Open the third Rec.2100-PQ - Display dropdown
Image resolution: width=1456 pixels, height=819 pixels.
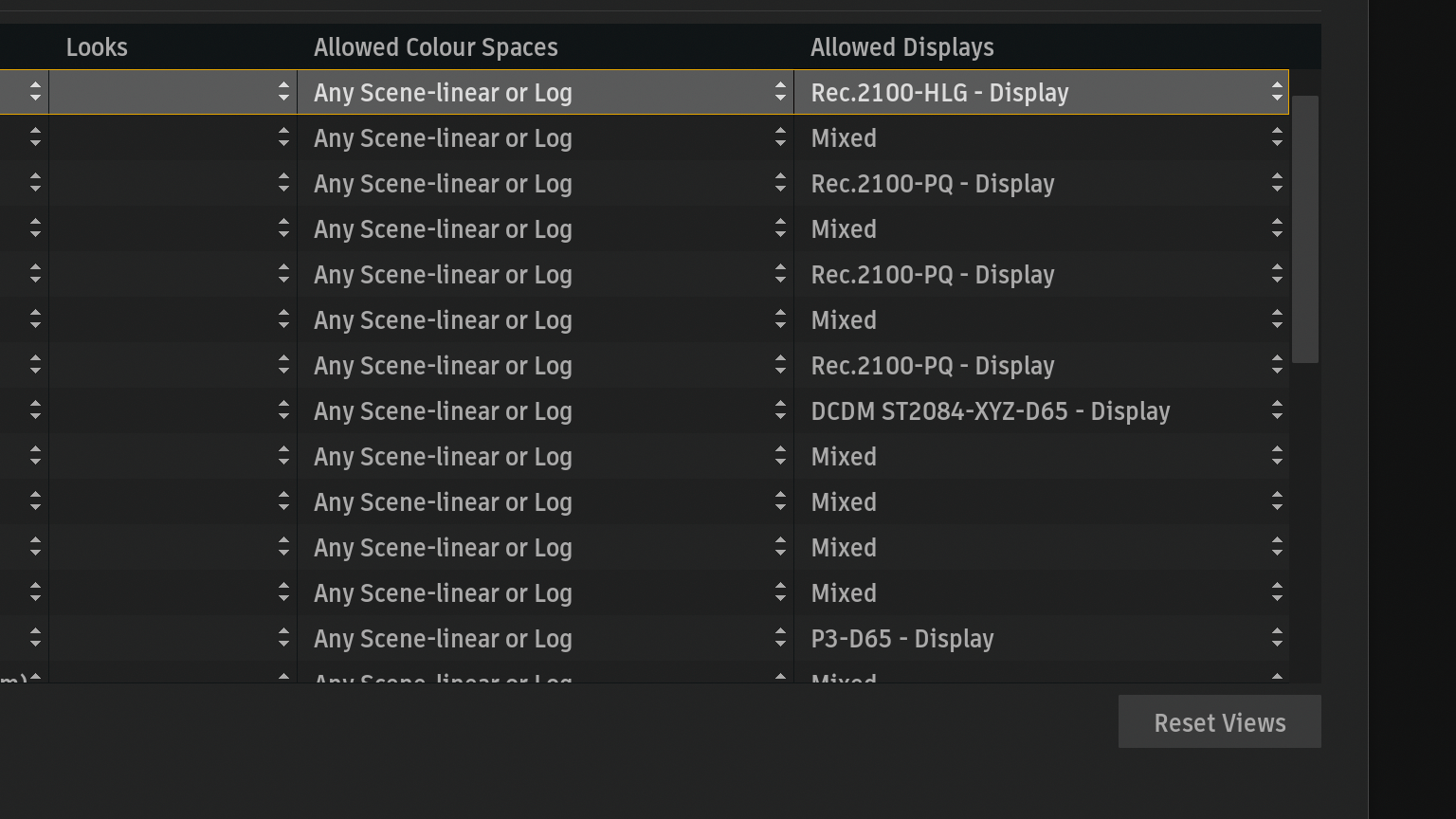[1041, 365]
